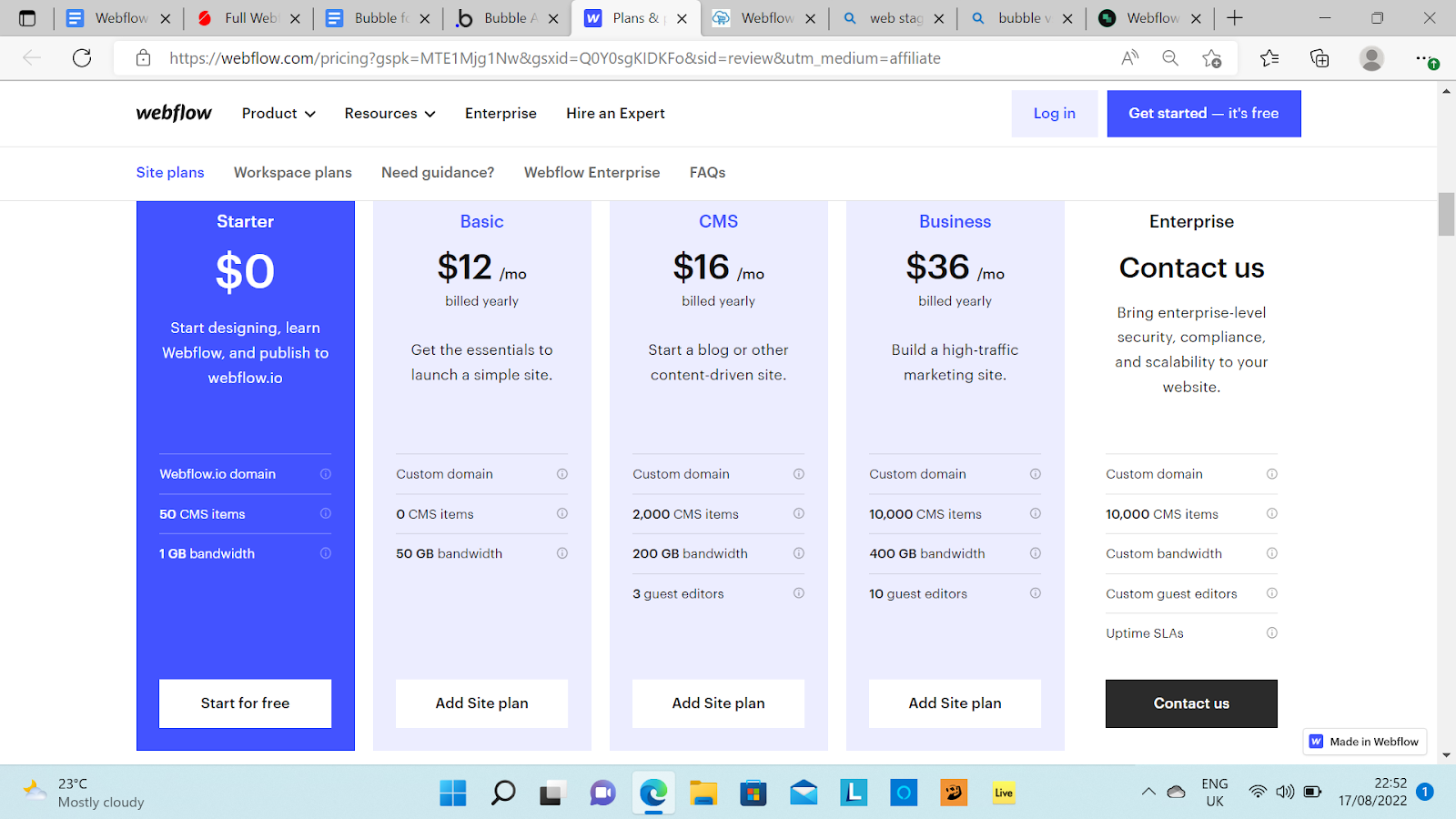This screenshot has height=819, width=1456.
Task: Open browser profile avatar
Action: [1371, 58]
